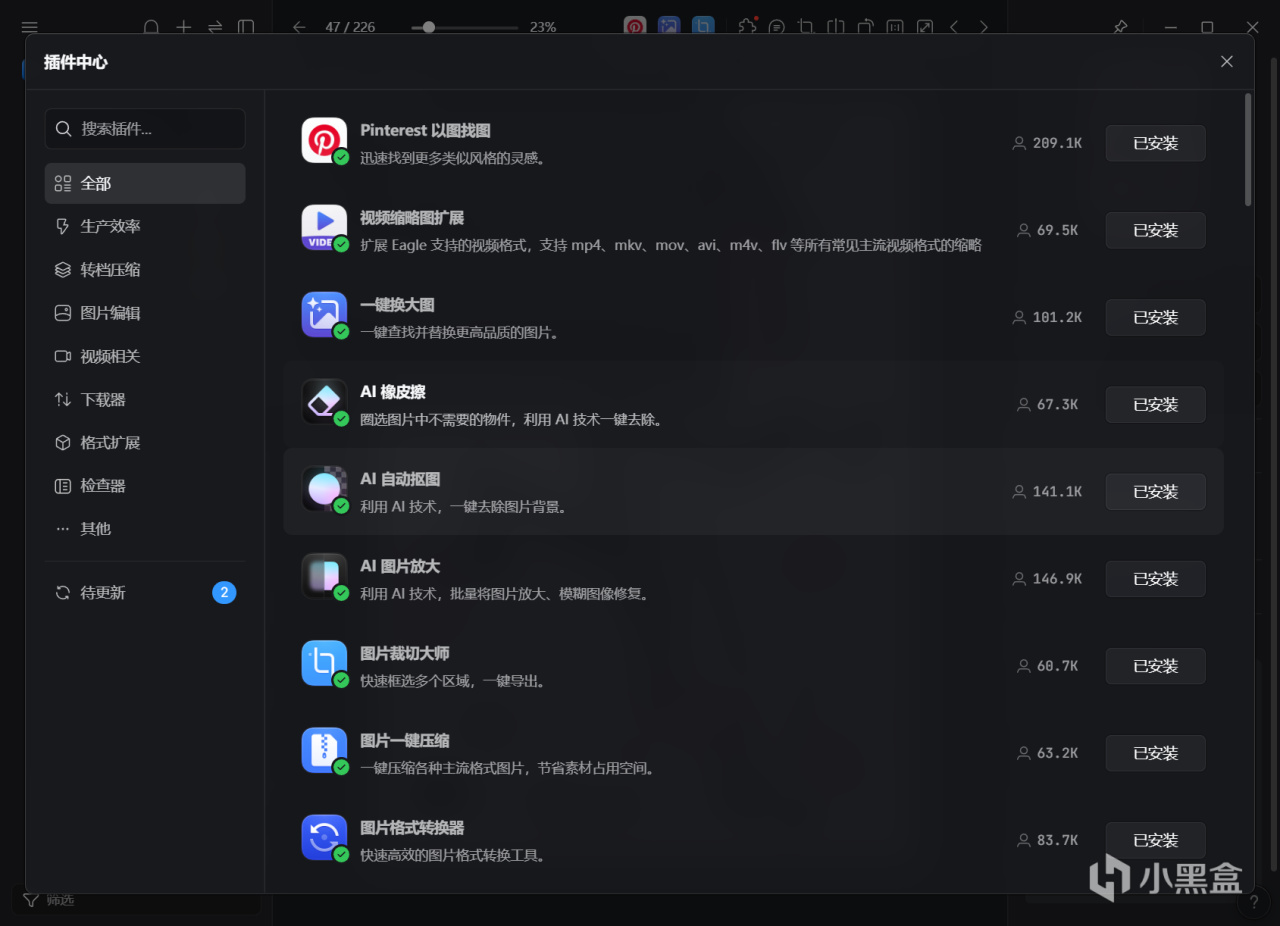Click the "图片格式转换器" plugin title
Viewport: 1280px width, 926px height.
(412, 828)
